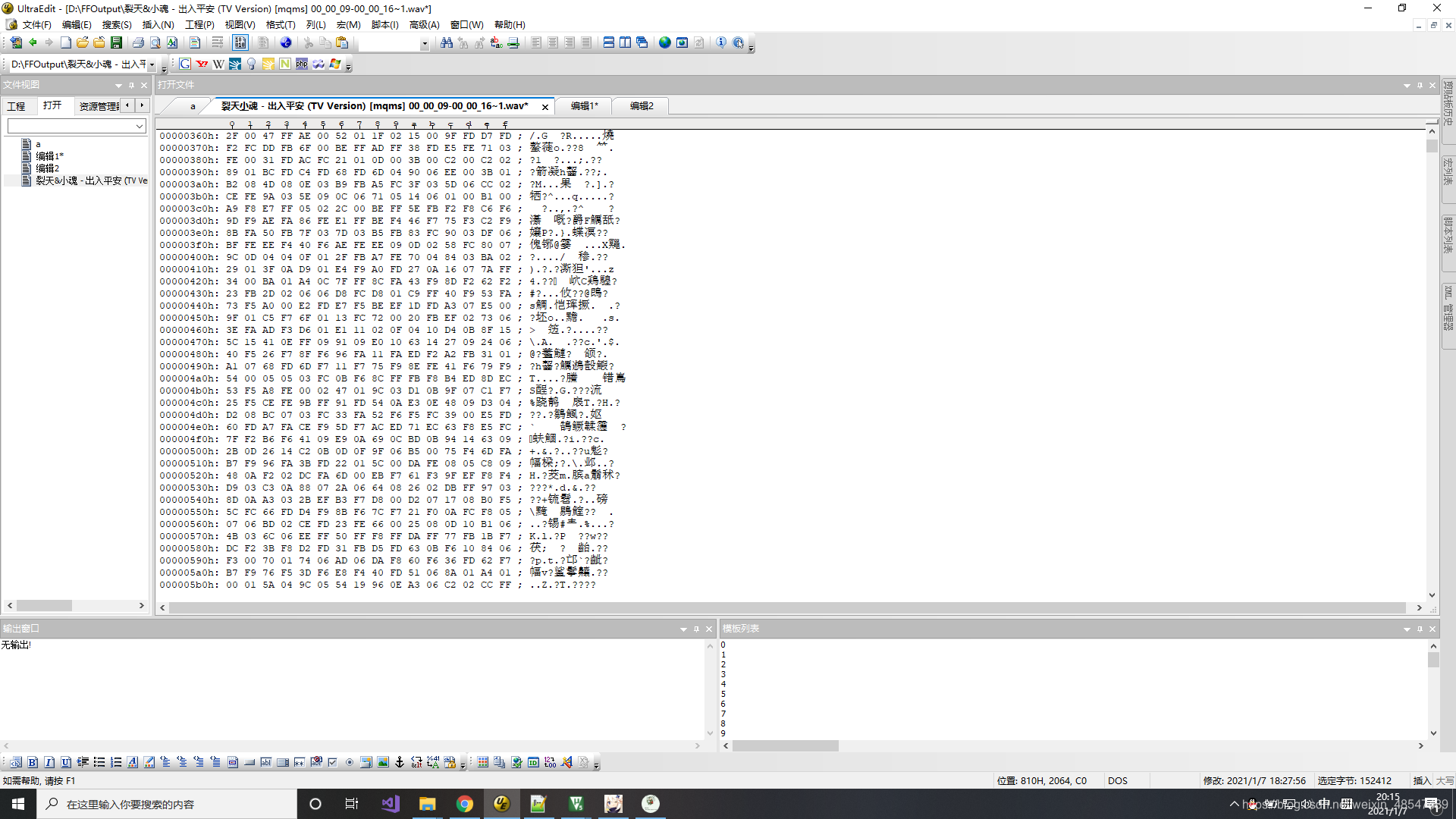Click the green Back arrow icon

(x=33, y=42)
